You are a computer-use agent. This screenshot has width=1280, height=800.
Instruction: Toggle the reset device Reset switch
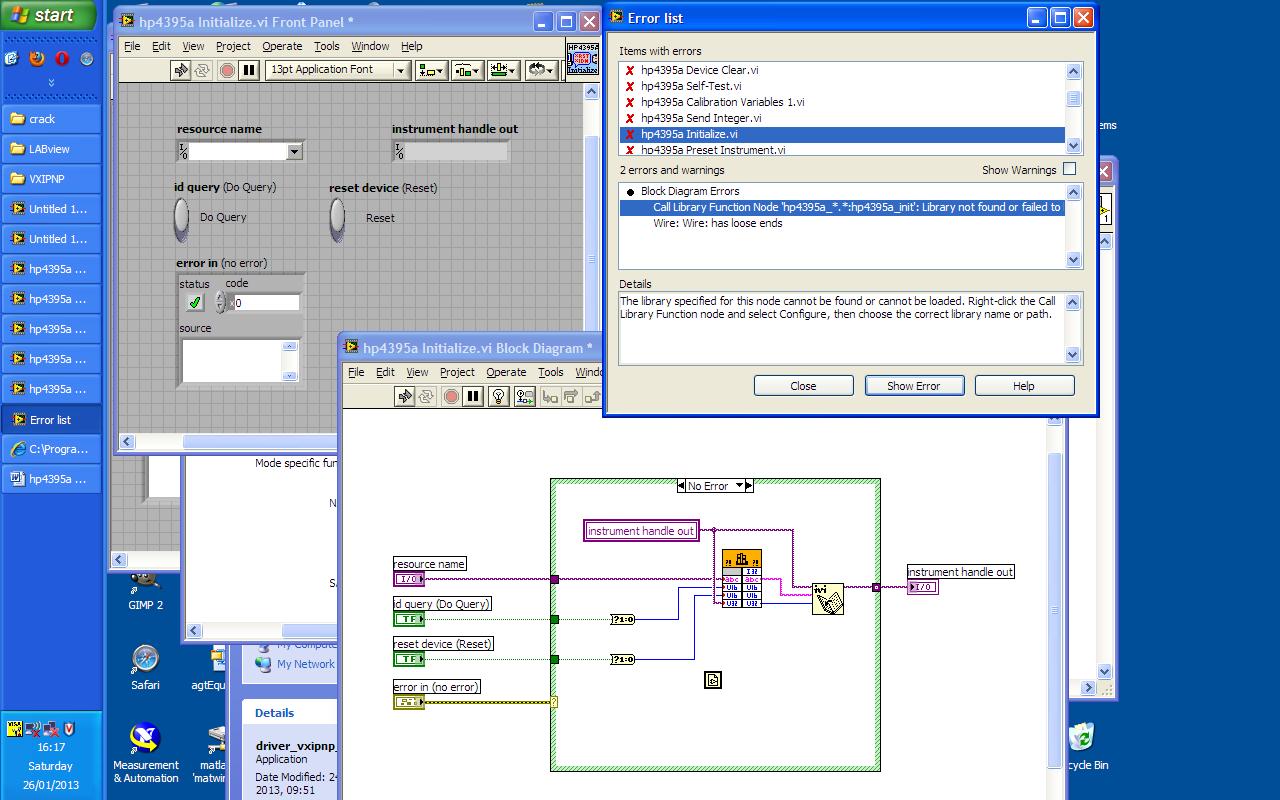[x=337, y=218]
